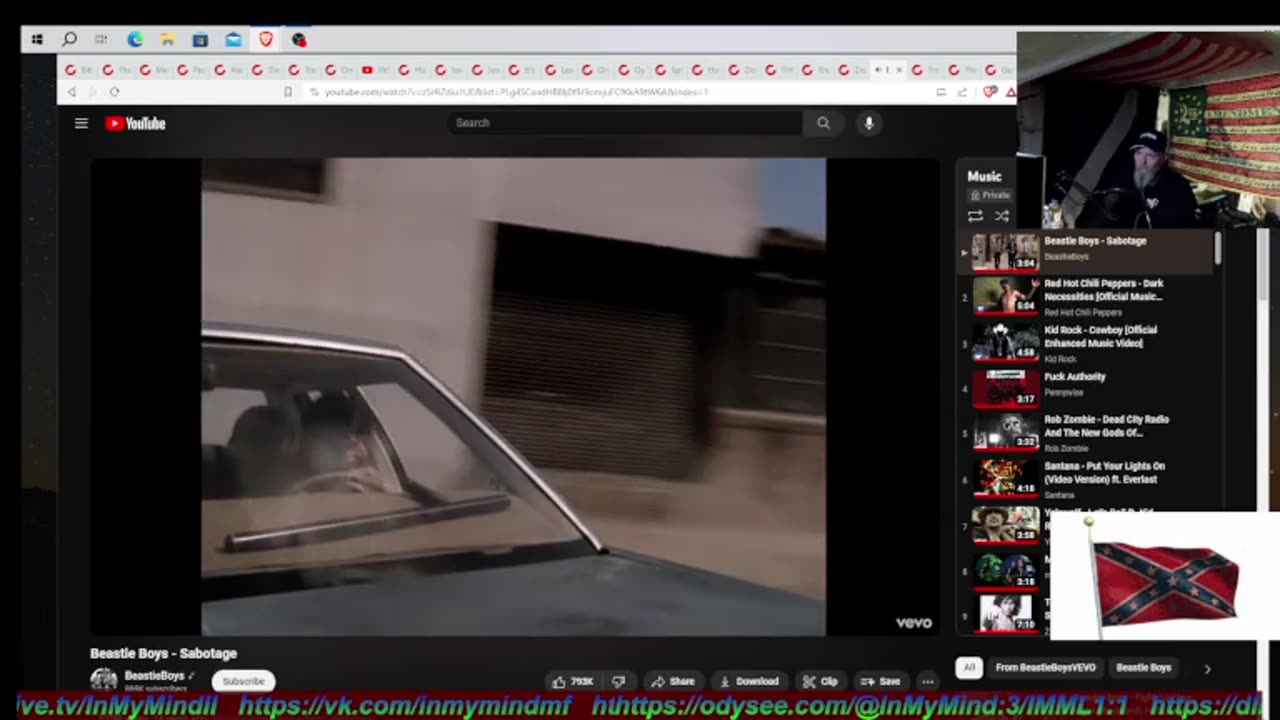Open more actions ellipsis menu

[x=928, y=681]
